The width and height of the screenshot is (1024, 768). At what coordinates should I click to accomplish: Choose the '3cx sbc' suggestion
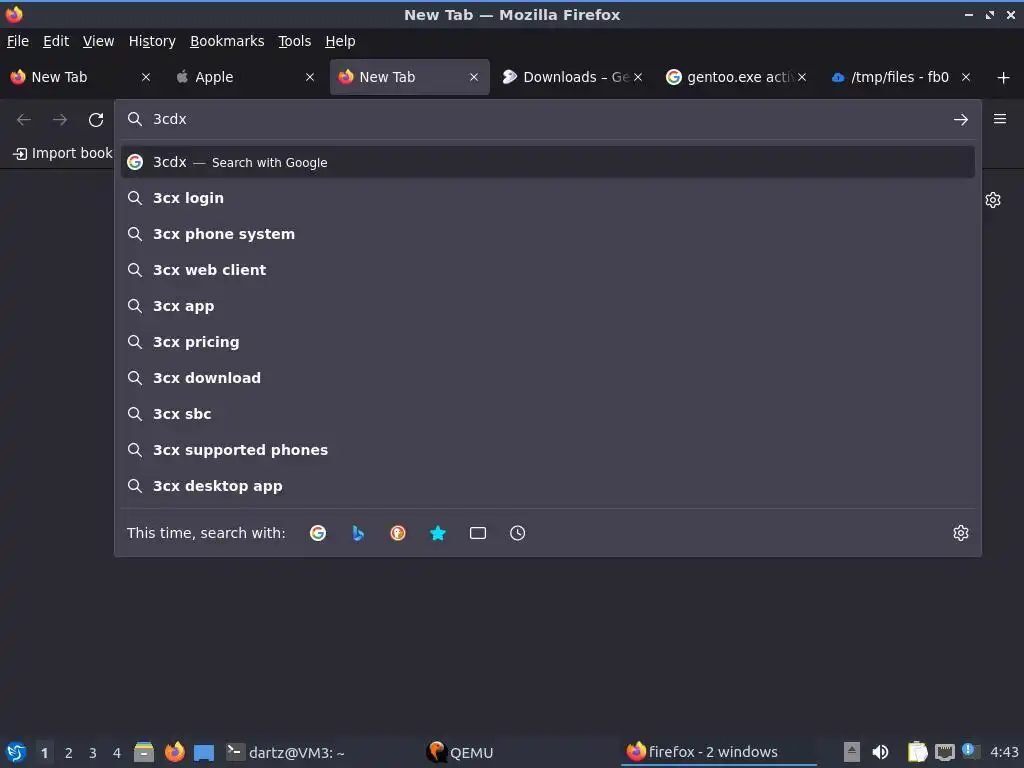tap(547, 413)
